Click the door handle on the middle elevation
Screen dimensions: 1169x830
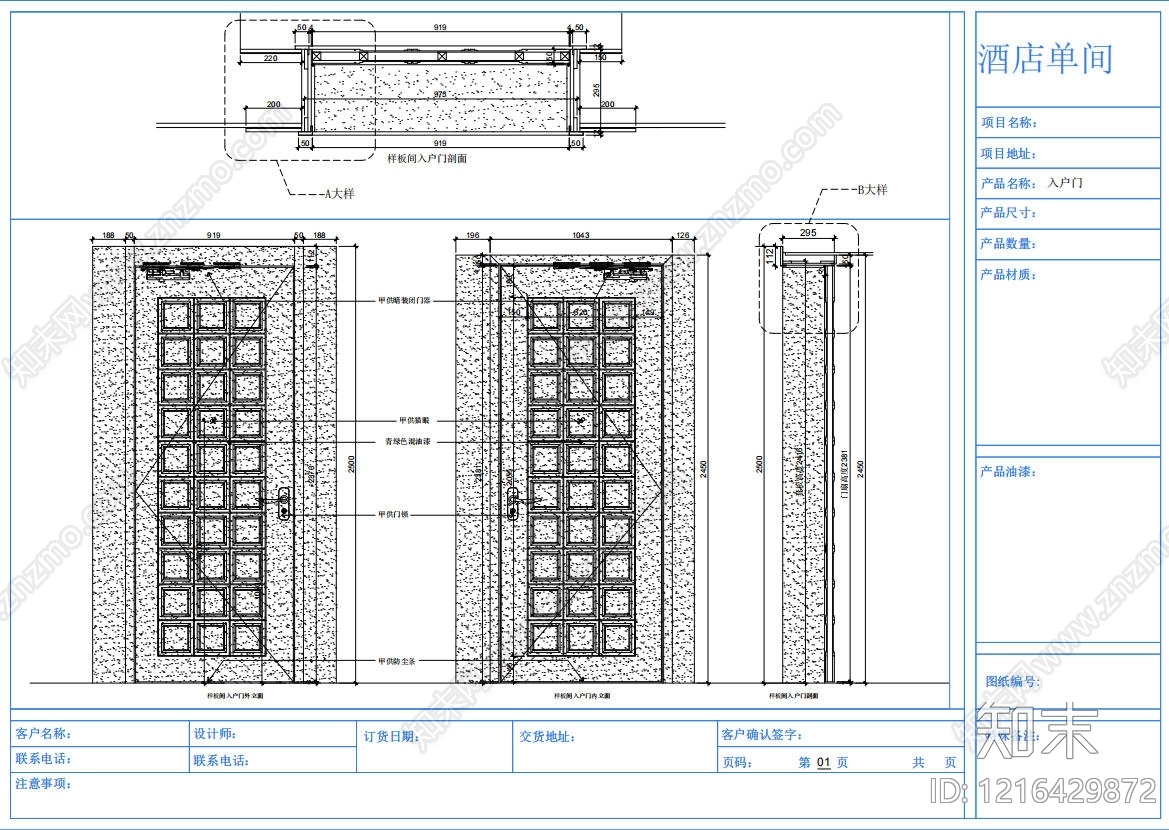coord(512,503)
